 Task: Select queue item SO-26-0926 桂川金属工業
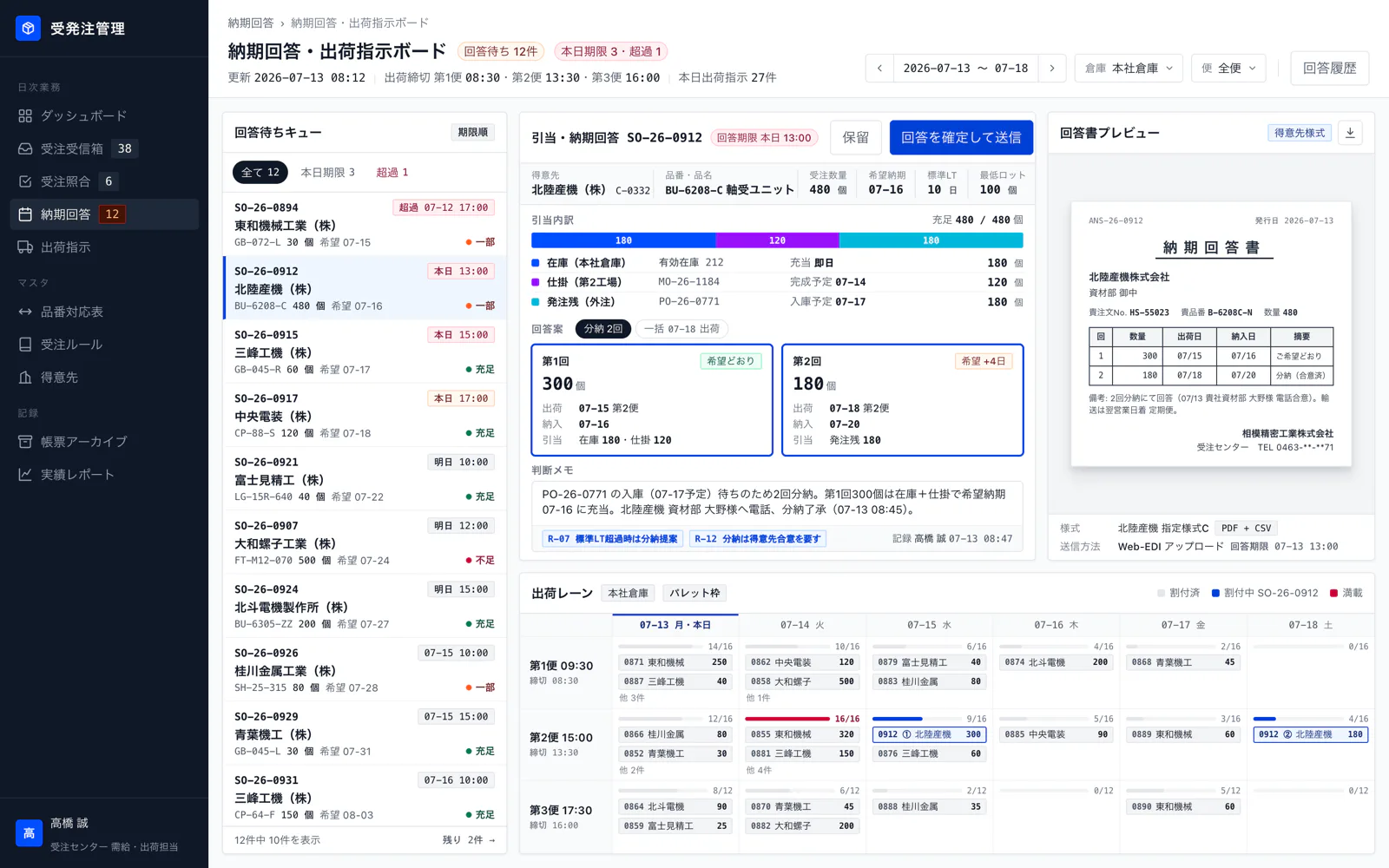pyautogui.click(x=365, y=669)
